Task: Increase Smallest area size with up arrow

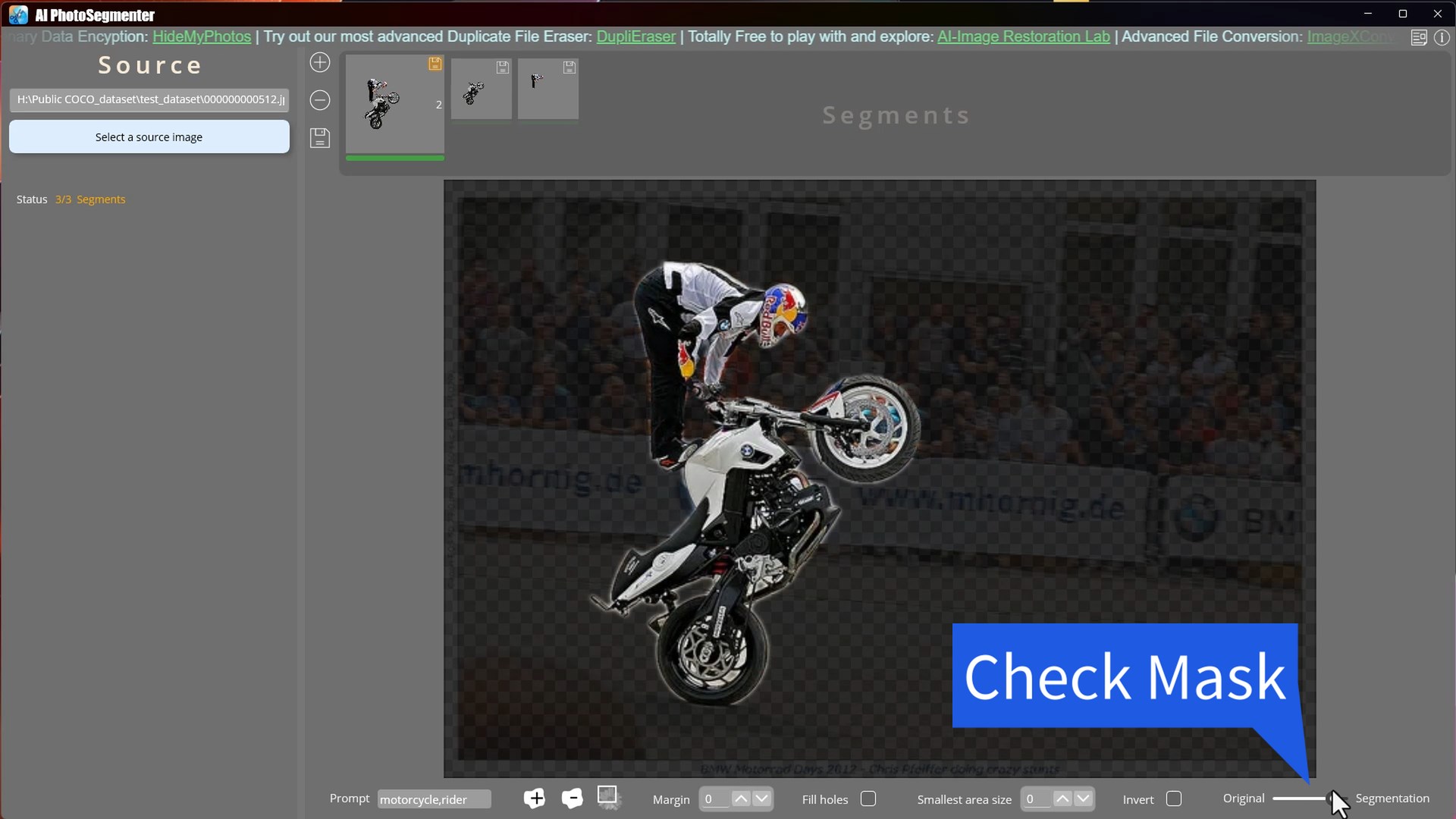Action: coord(1062,799)
